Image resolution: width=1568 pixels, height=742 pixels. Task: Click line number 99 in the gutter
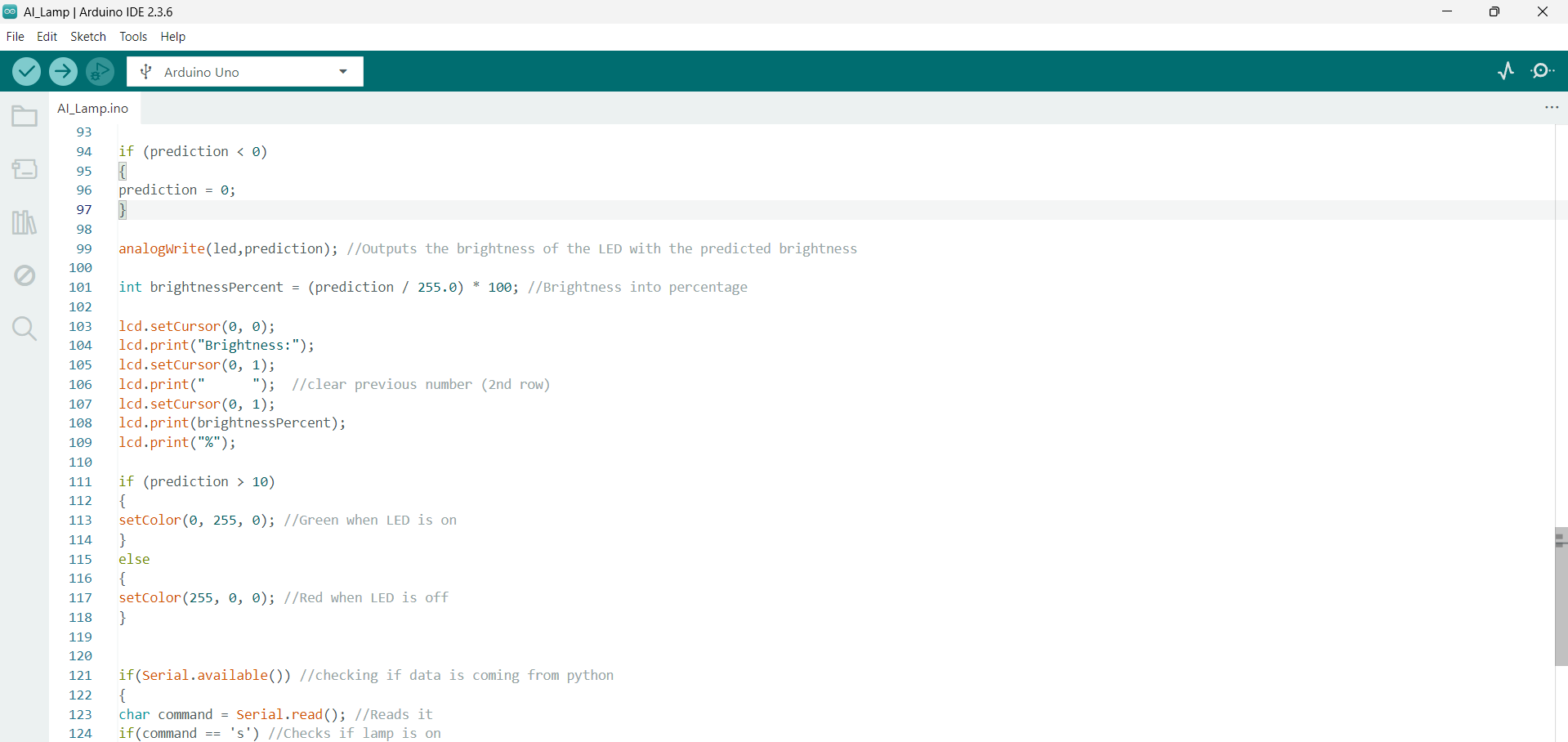(84, 248)
